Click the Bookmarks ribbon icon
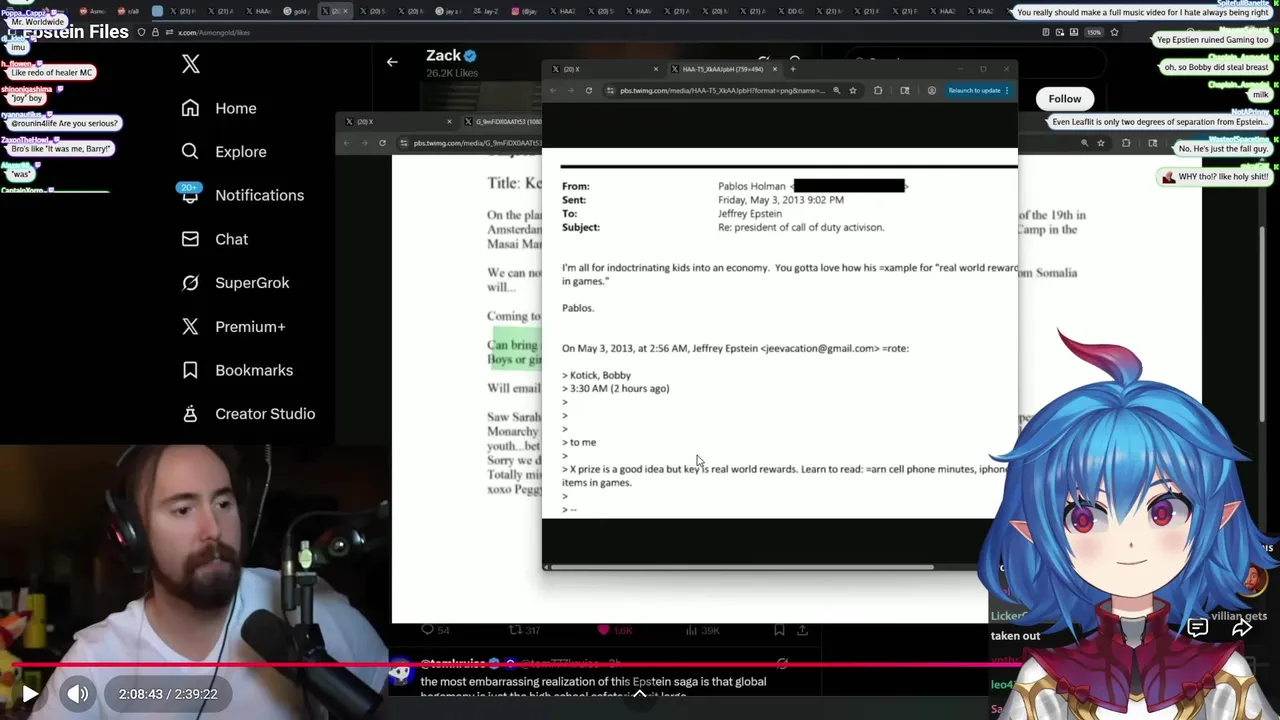The image size is (1280, 720). point(190,370)
